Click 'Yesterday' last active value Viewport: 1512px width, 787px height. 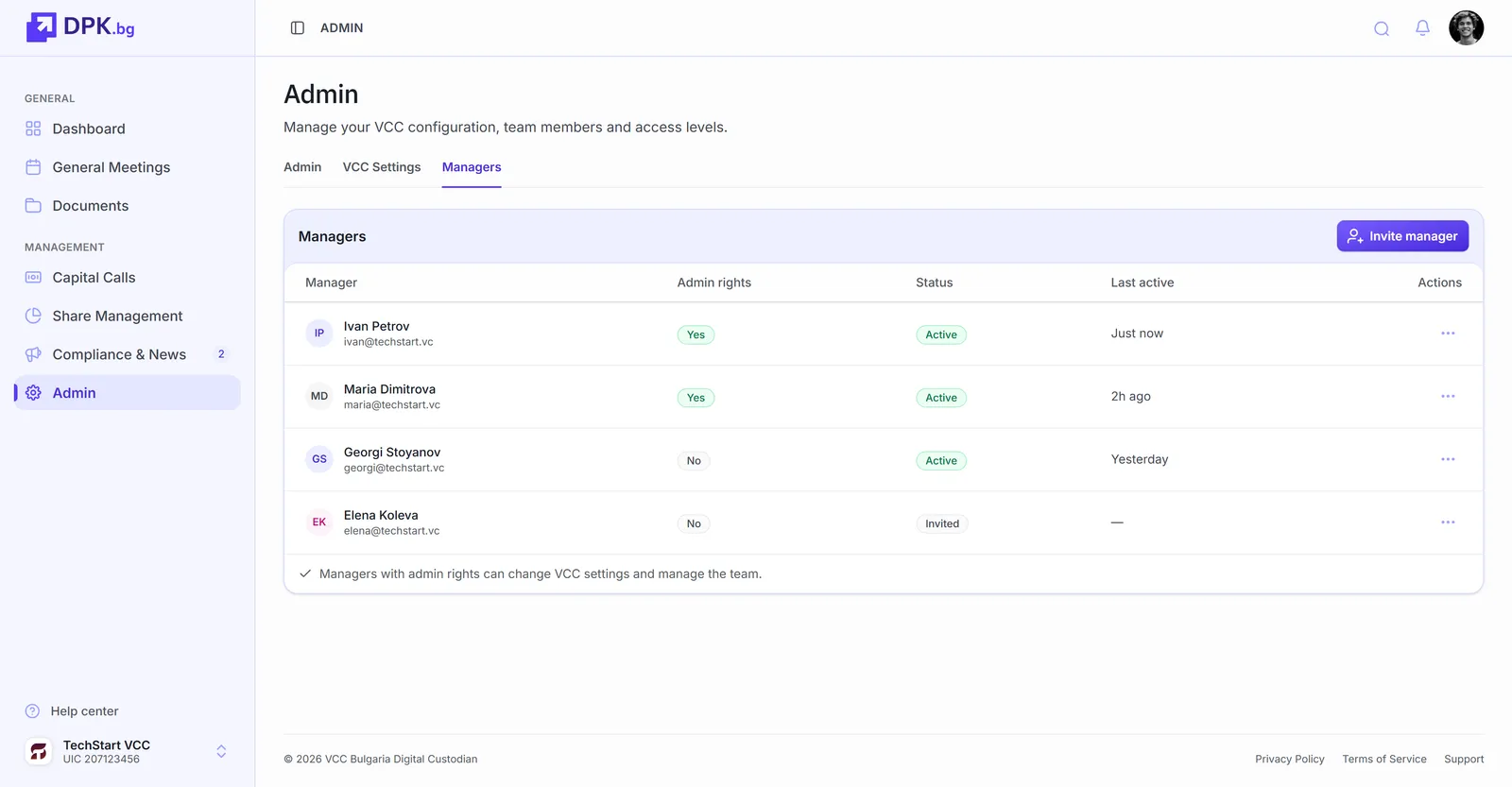[x=1140, y=459]
